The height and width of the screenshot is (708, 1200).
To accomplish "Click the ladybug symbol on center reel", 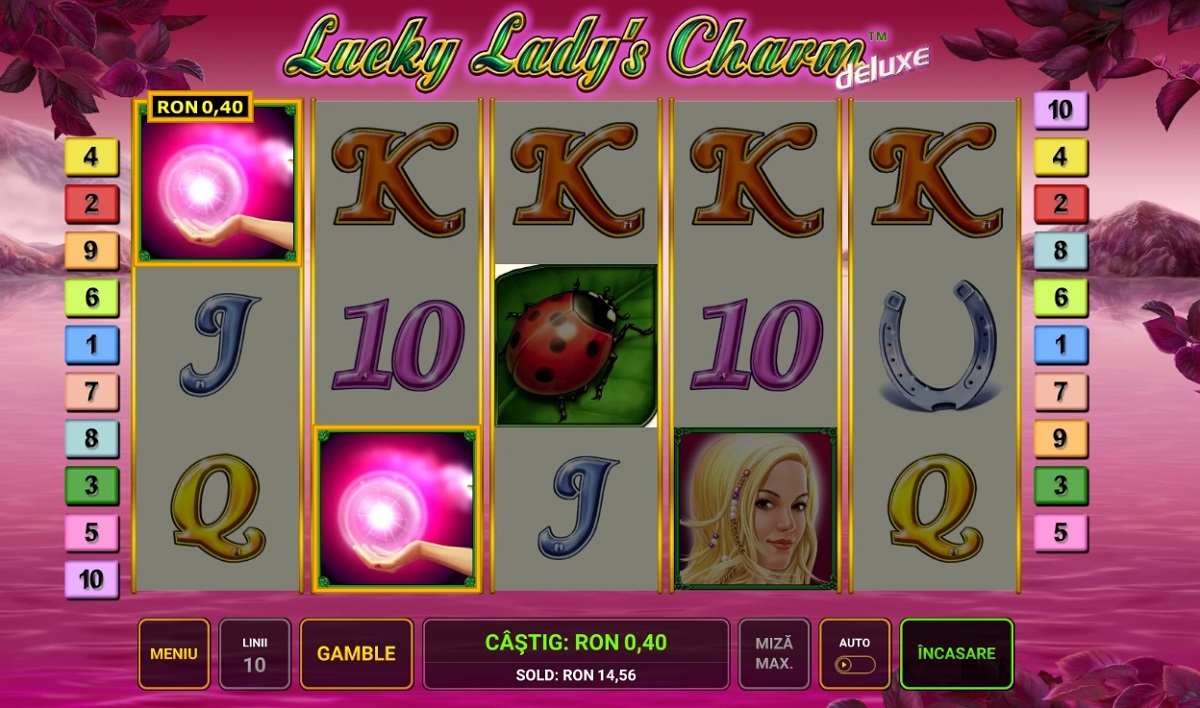I will coord(576,345).
